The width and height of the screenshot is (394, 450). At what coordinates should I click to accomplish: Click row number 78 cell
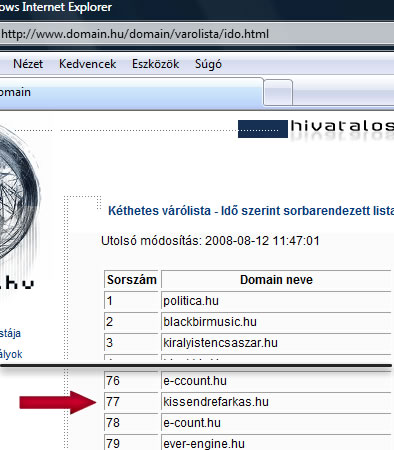tap(131, 423)
